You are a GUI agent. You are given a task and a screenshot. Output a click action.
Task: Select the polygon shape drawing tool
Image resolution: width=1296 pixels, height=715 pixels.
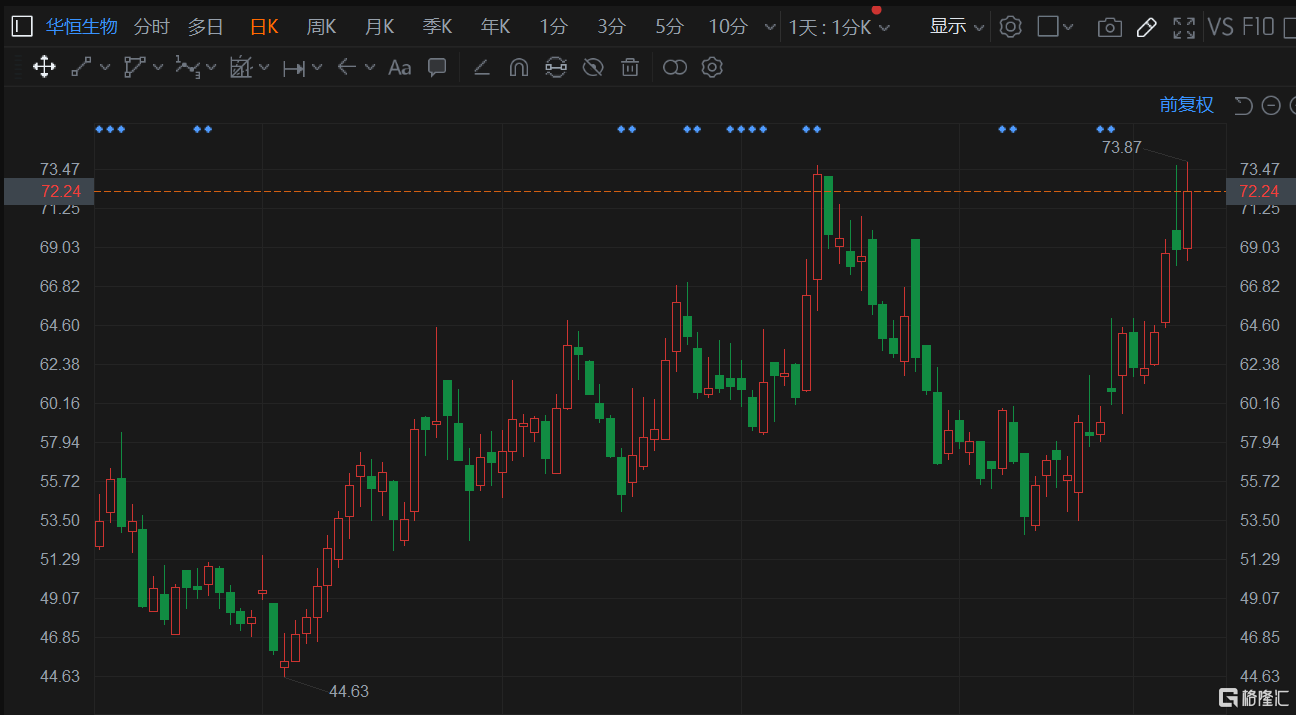coord(134,67)
